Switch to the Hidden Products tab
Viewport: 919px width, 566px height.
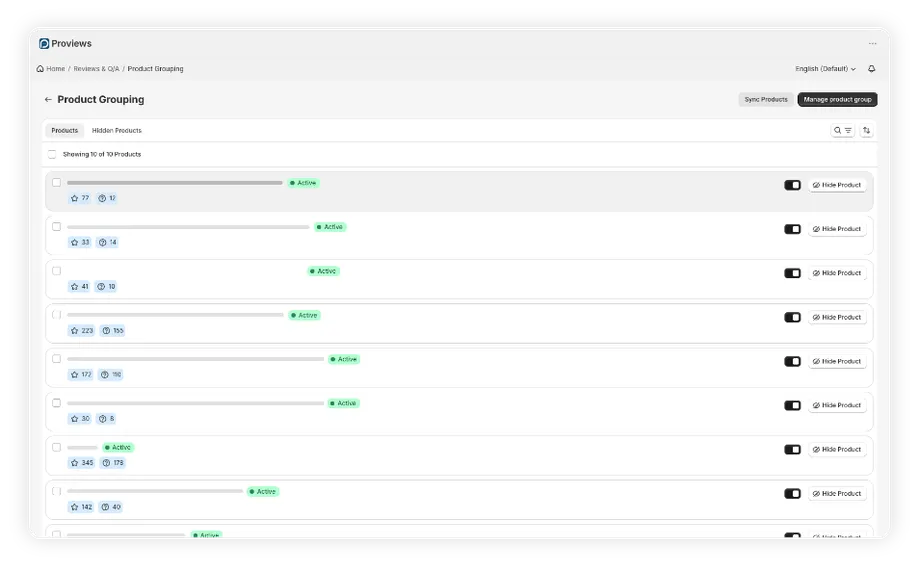[117, 131]
